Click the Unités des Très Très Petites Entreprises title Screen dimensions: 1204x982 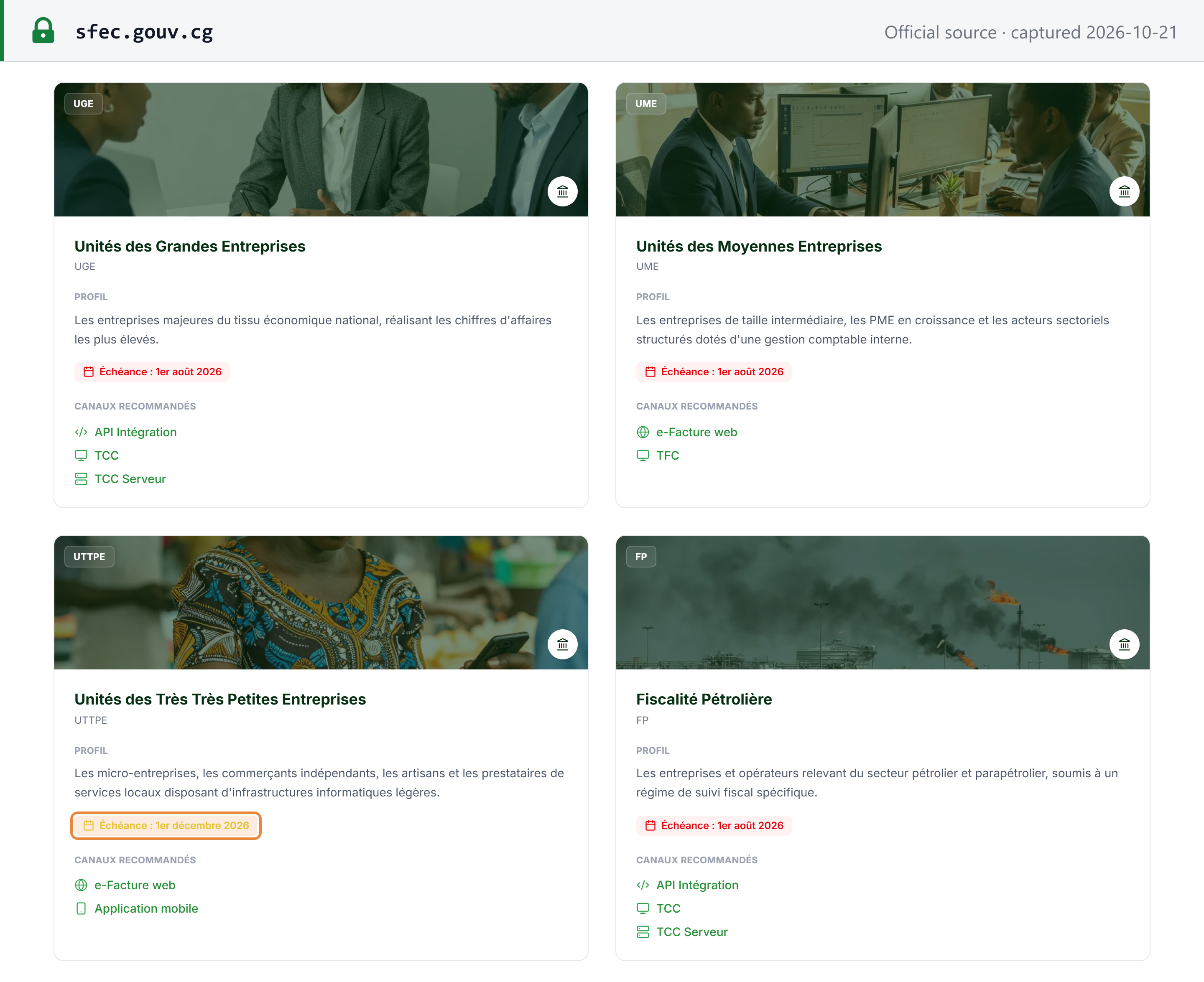click(220, 699)
